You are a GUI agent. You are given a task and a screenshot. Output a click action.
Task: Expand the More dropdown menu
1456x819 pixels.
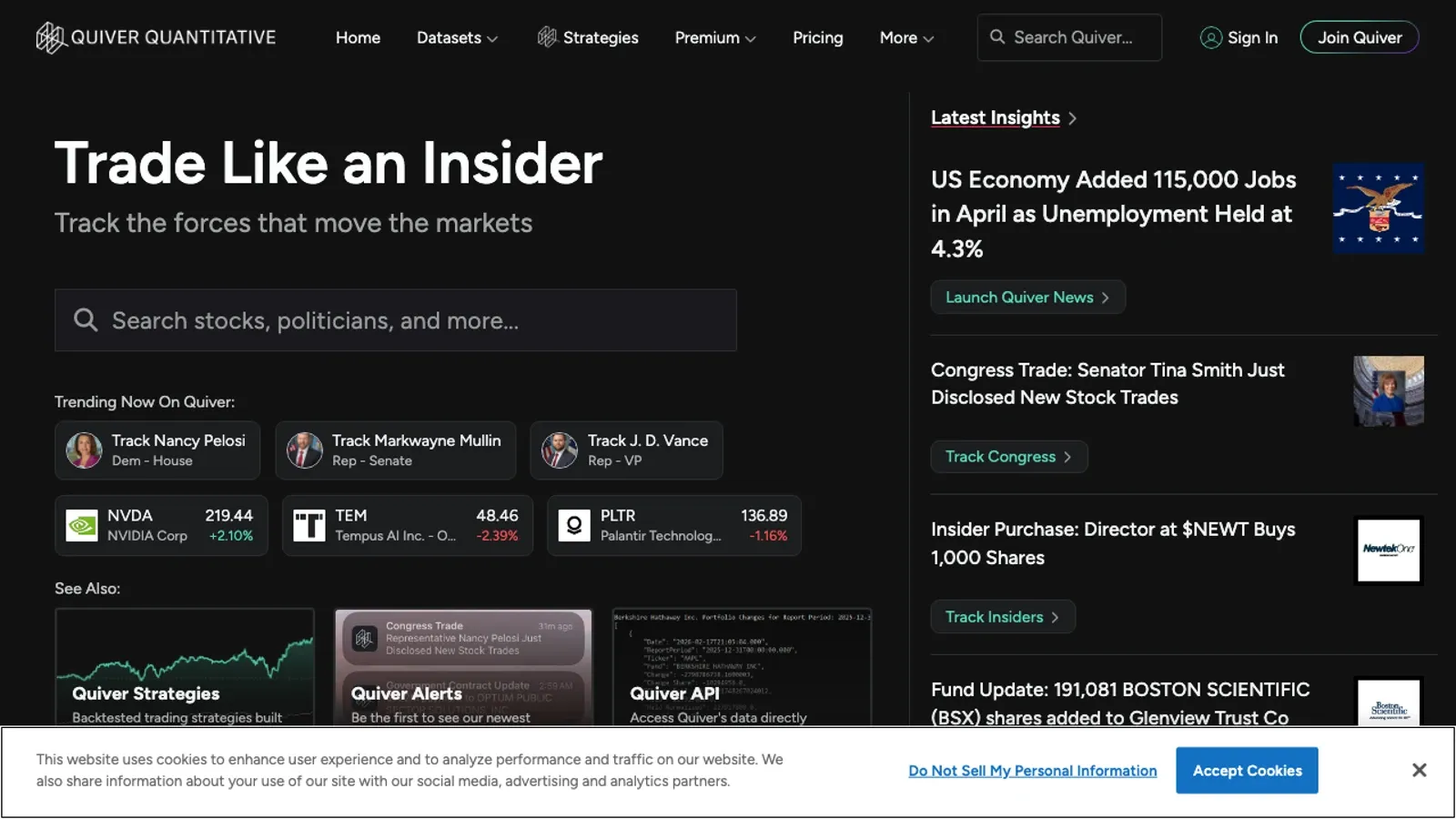pyautogui.click(x=906, y=37)
